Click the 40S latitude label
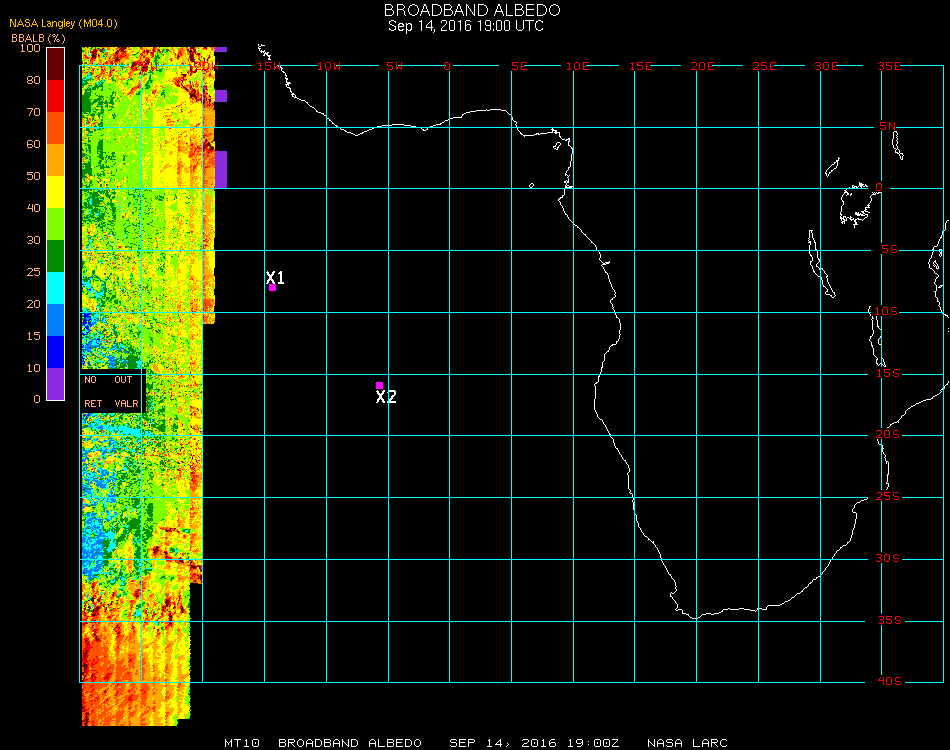This screenshot has height=750, width=950. tap(889, 682)
